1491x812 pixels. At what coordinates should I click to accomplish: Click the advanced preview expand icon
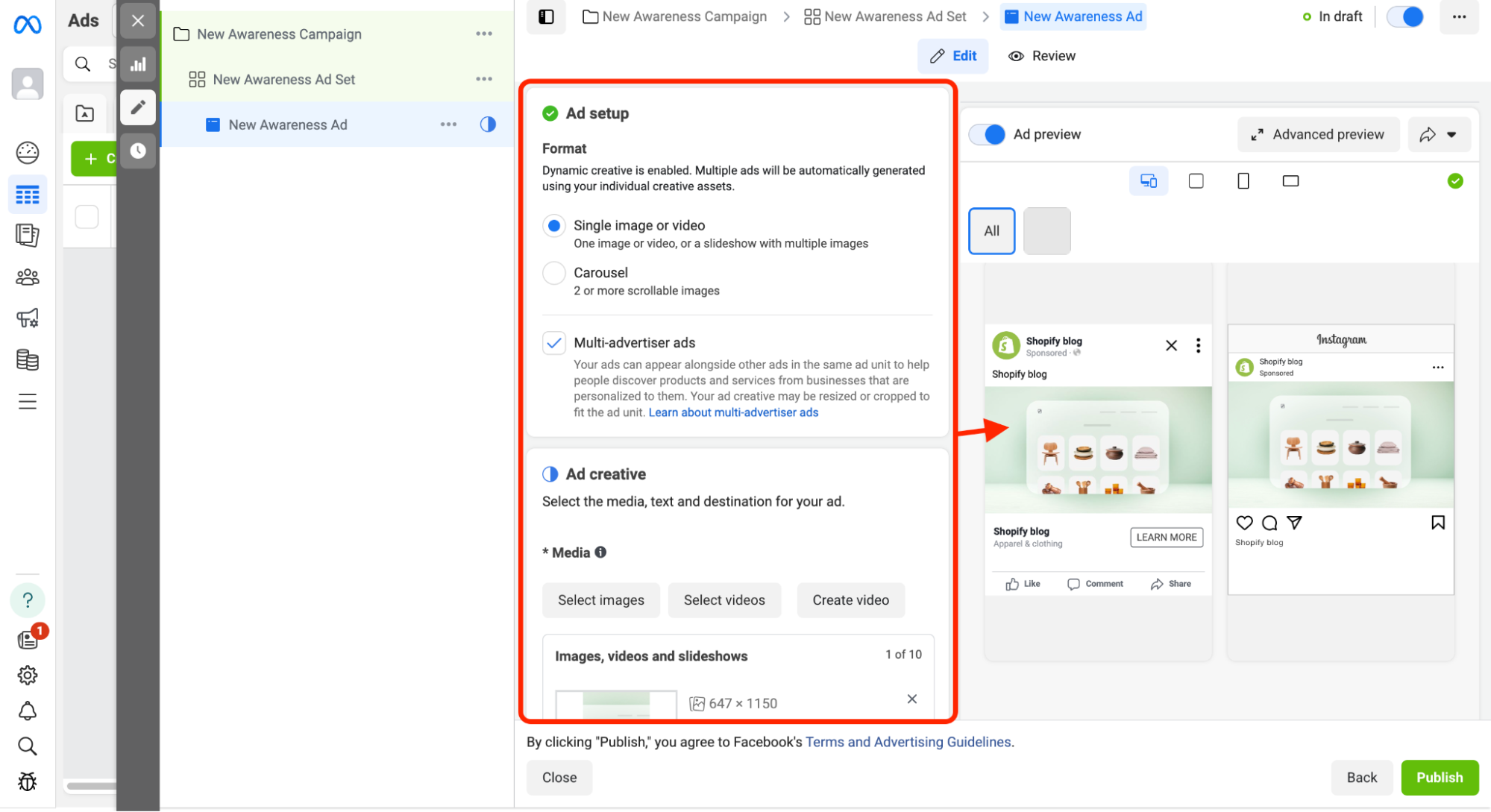pos(1258,134)
